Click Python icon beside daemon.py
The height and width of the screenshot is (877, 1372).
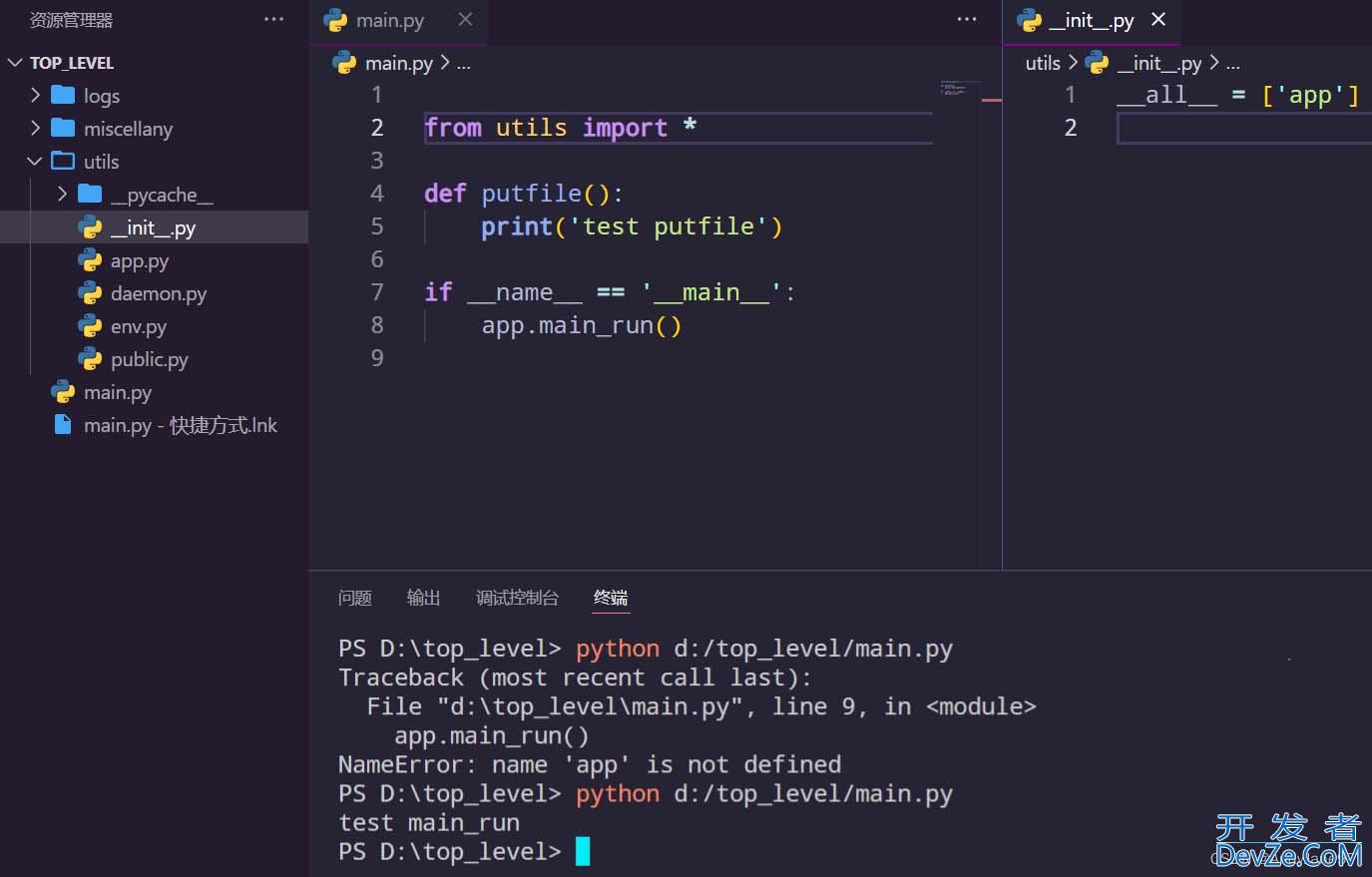(x=90, y=293)
